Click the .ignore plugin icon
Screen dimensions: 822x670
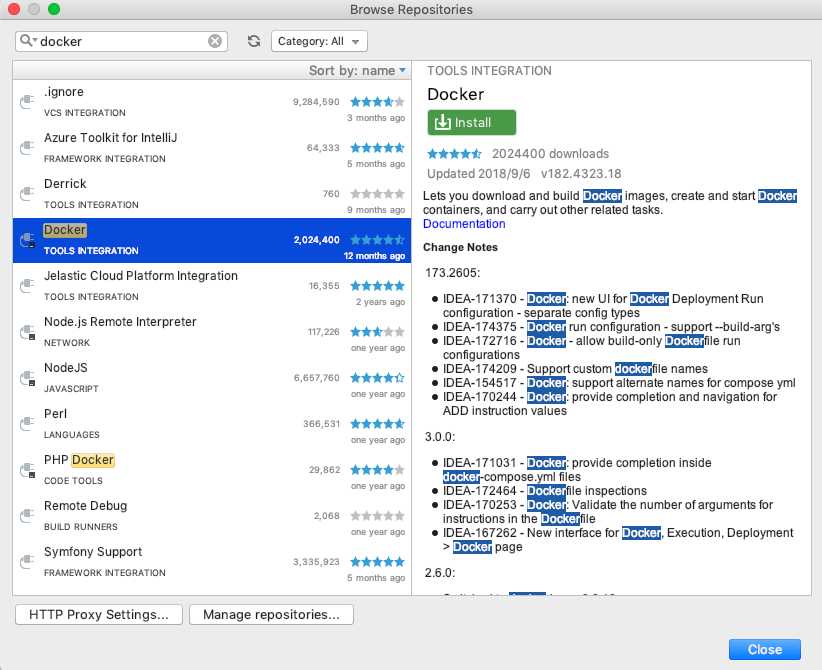click(x=27, y=102)
